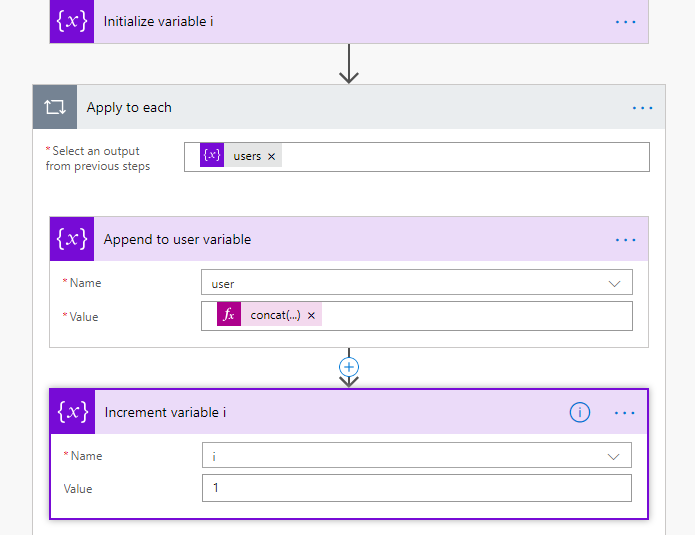Collapse the Append to user variable header
The image size is (695, 535).
coord(350,240)
